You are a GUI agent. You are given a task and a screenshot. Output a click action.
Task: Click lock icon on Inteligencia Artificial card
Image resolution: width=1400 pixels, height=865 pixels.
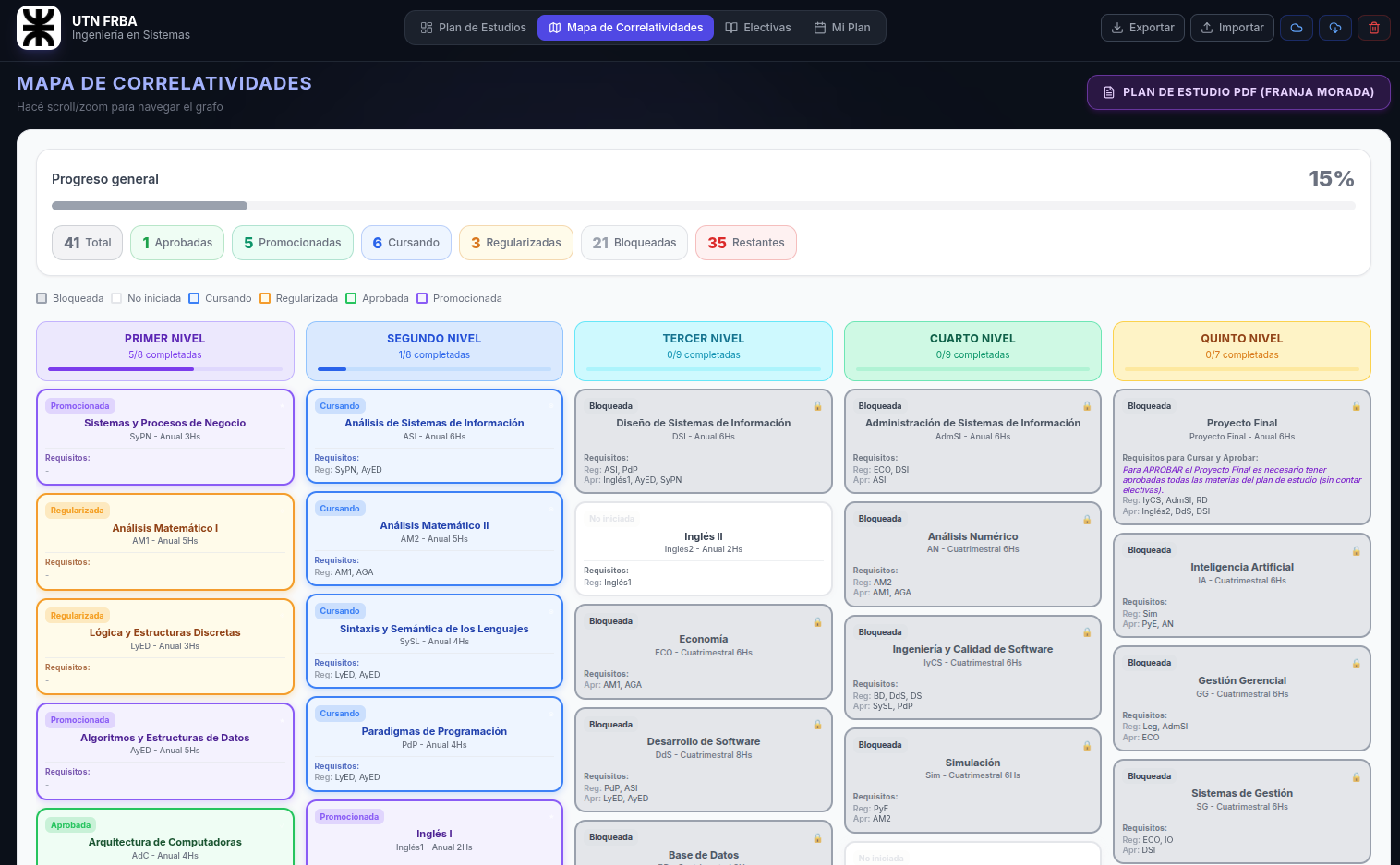(x=1356, y=550)
